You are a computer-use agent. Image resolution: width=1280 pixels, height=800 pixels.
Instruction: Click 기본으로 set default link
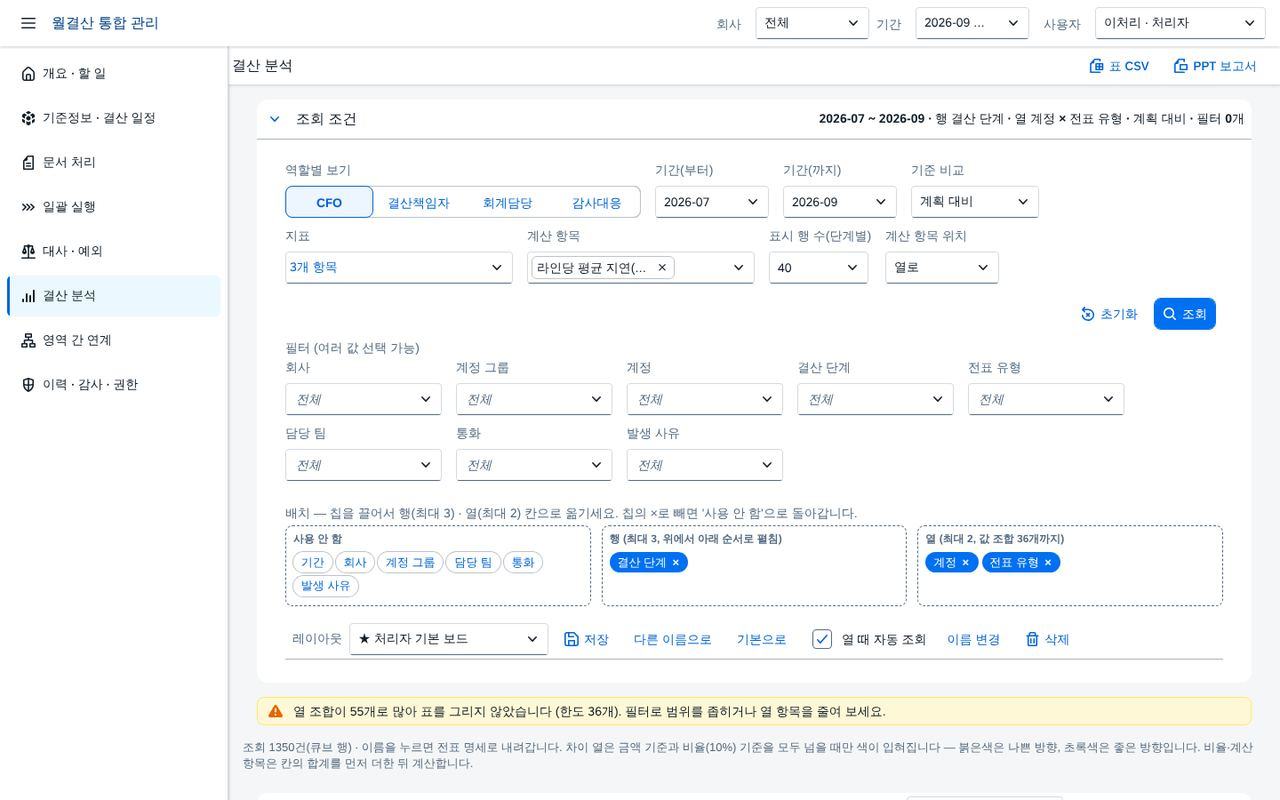[x=761, y=639]
